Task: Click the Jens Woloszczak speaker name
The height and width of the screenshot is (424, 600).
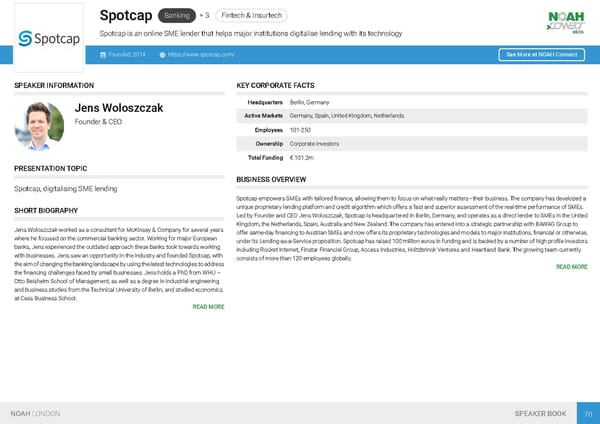Action: tap(119, 108)
